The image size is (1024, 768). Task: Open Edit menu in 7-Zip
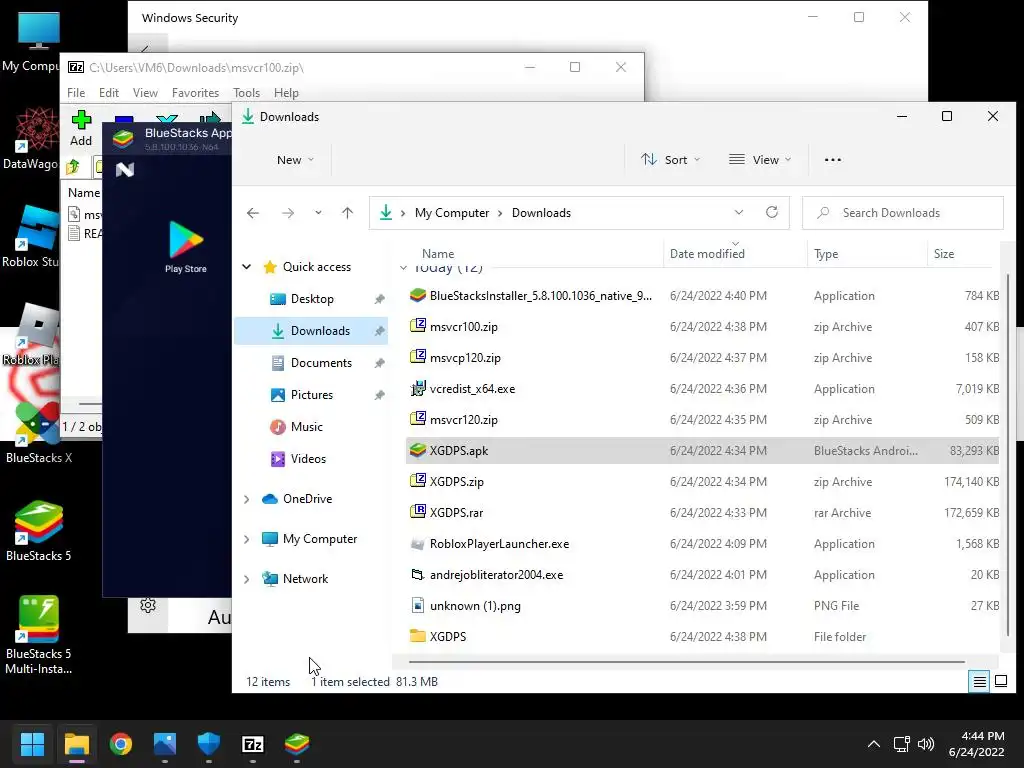click(x=108, y=93)
